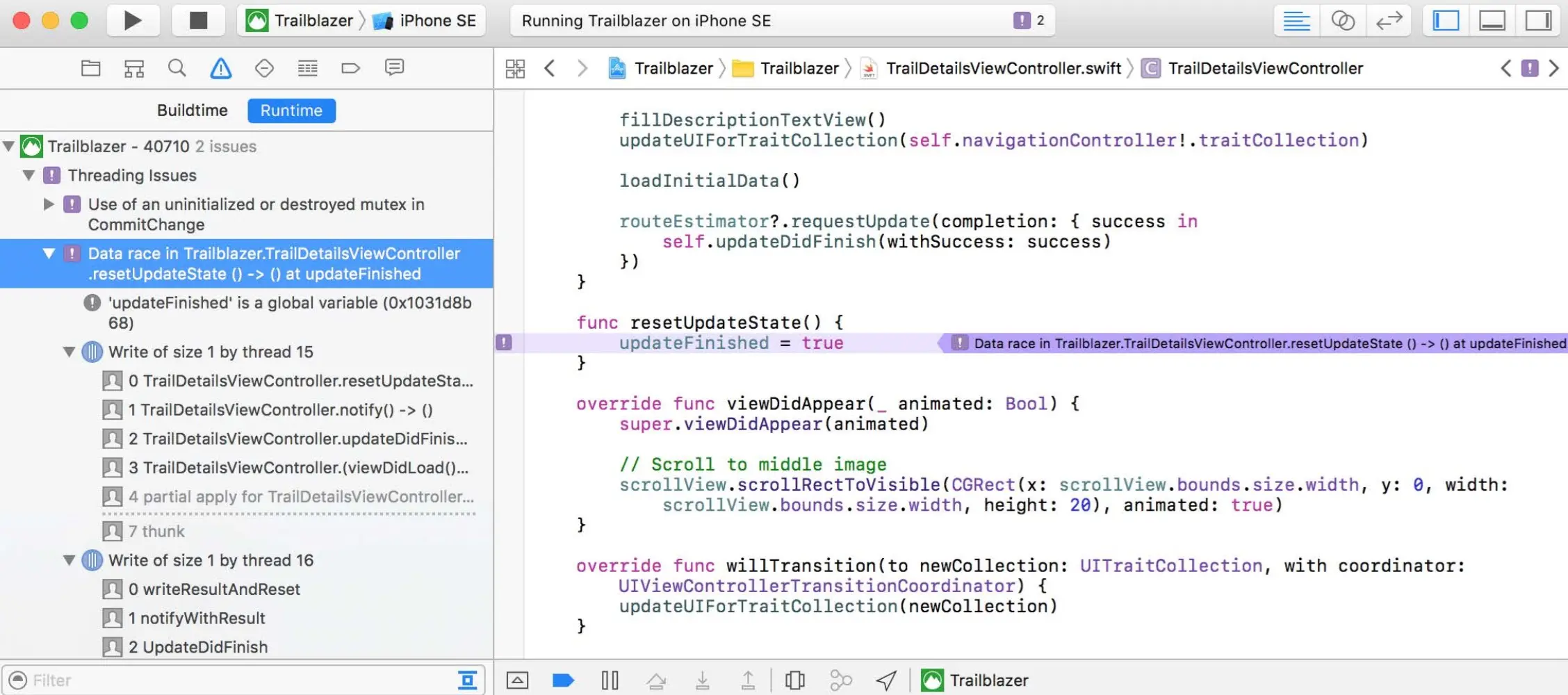Image resolution: width=1568 pixels, height=695 pixels.
Task: Open the Report navigator
Action: pos(394,68)
